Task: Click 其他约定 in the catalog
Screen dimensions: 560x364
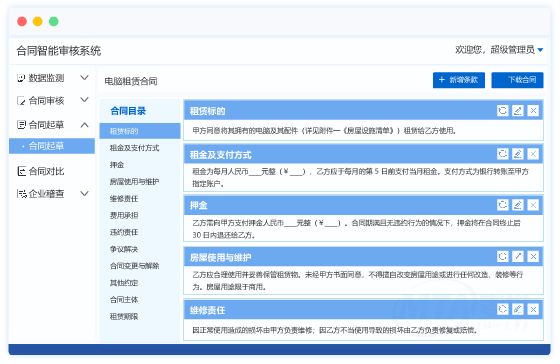Action: (124, 283)
